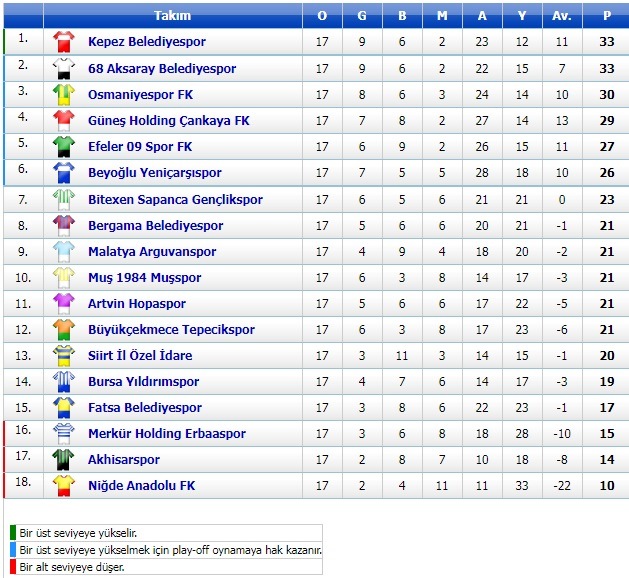Click the Av. goal difference header

pos(562,16)
